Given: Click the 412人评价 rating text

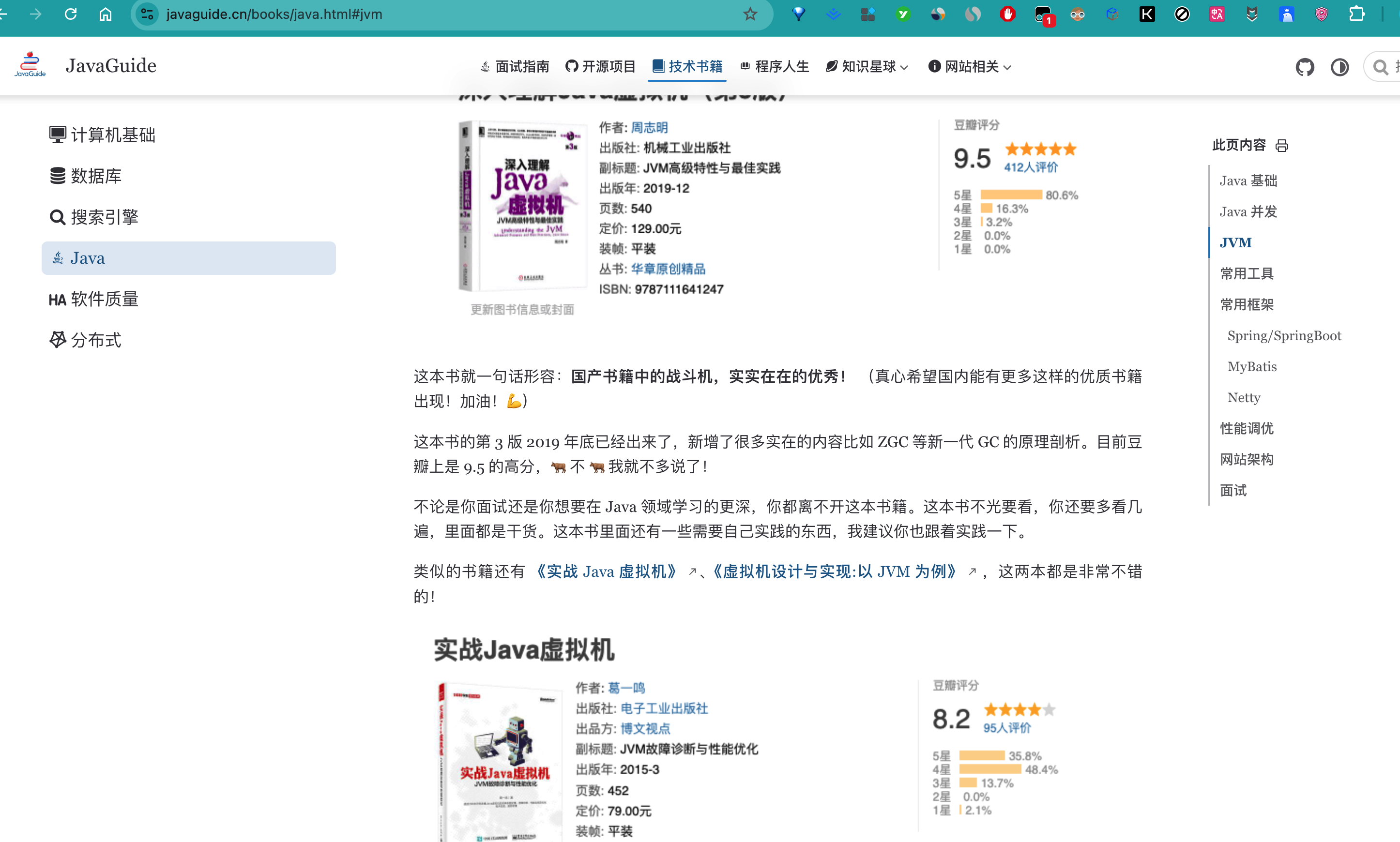Looking at the screenshot, I should coord(1031,167).
